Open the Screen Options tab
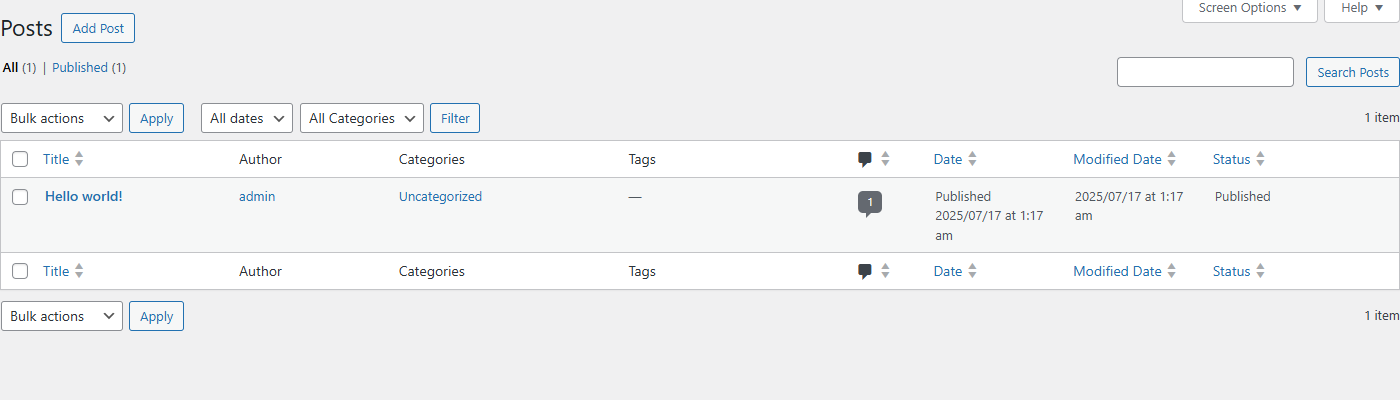1400x400 pixels. click(1250, 8)
